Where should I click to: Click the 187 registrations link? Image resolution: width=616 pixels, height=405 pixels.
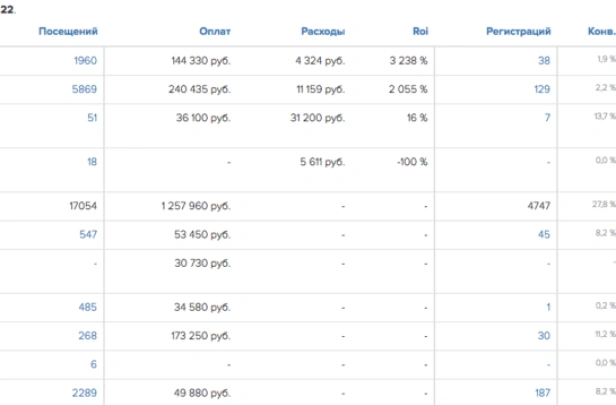point(542,393)
